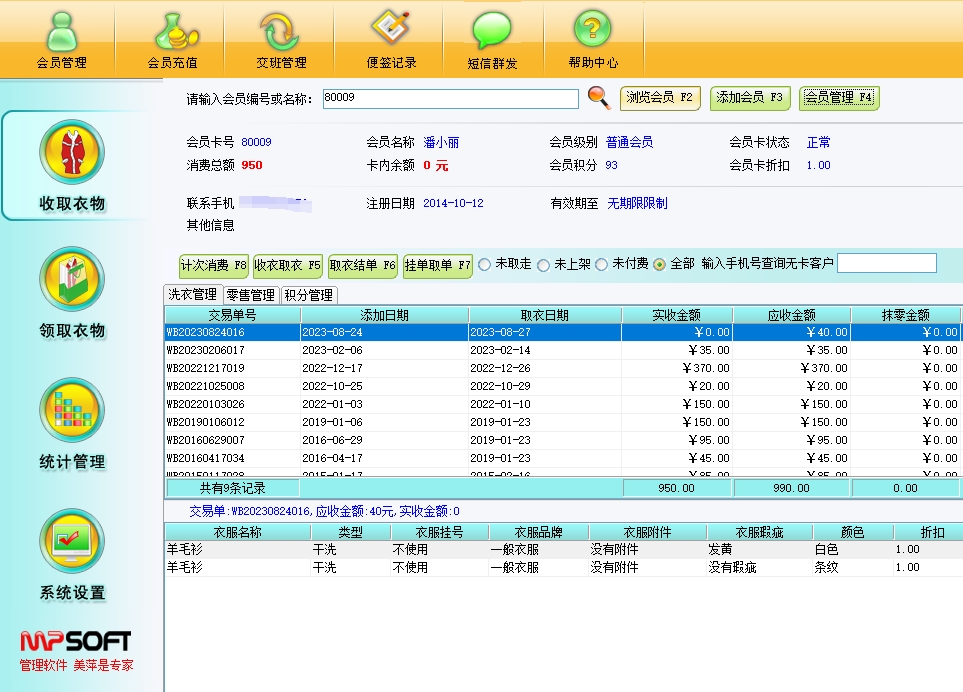
Task: Switch to the 零售管理 tab
Action: 250,295
